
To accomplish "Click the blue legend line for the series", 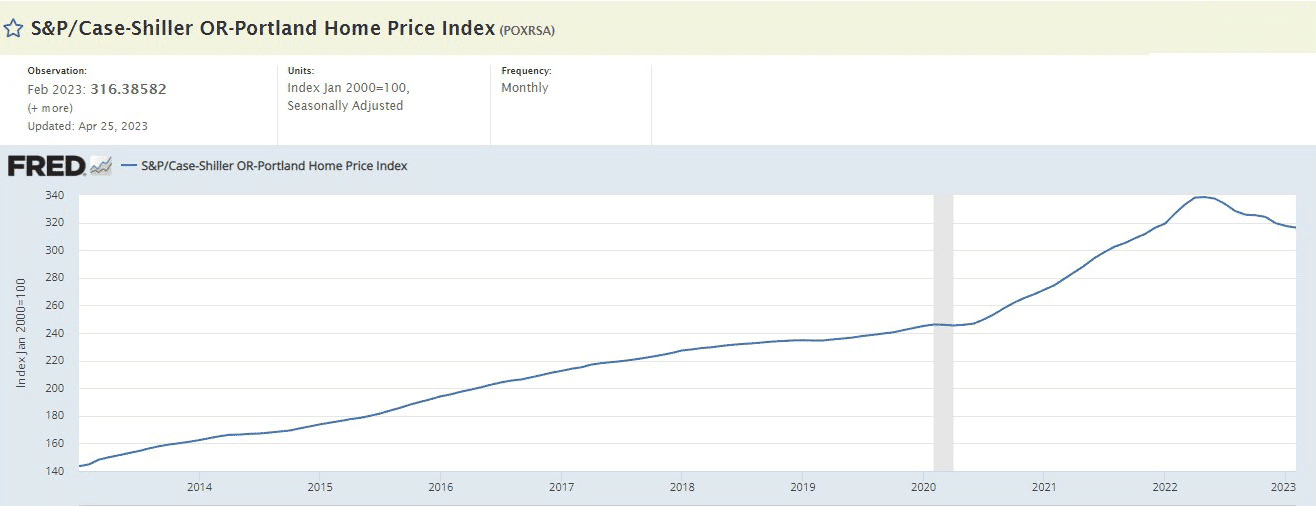I will pos(128,166).
